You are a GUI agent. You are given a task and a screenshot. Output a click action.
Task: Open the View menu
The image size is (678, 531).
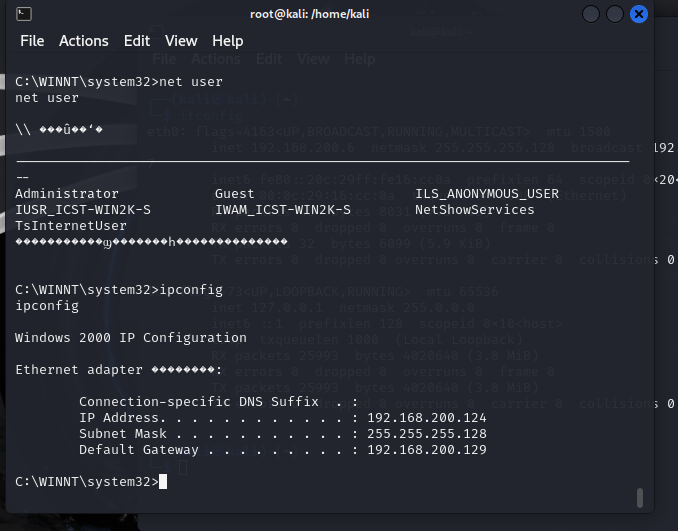pos(181,41)
